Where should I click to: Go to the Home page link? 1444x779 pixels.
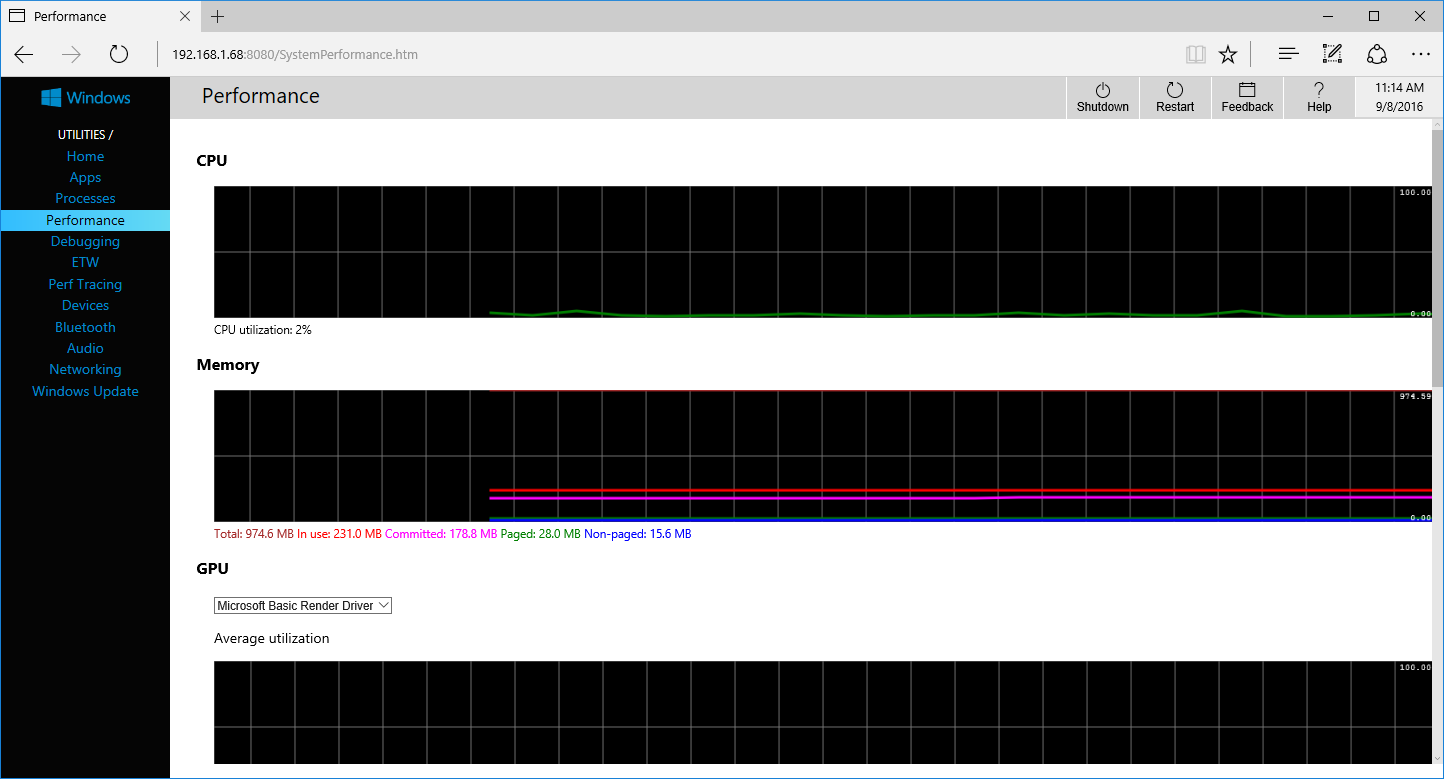85,156
